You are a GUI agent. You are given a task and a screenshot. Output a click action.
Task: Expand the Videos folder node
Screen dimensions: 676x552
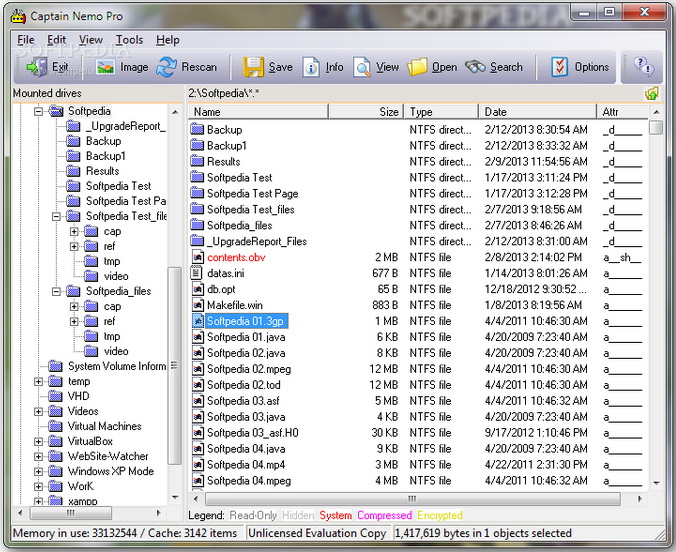click(x=38, y=411)
